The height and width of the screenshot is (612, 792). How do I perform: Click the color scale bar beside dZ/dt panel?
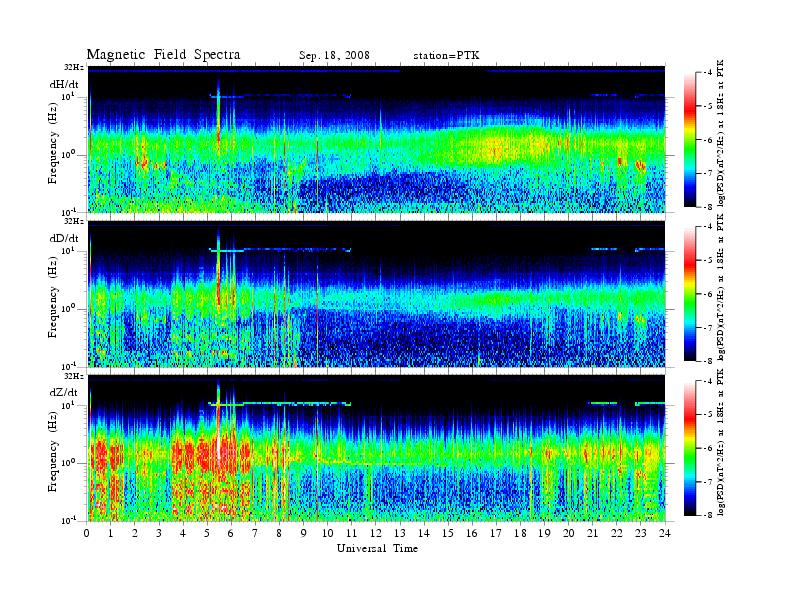pyautogui.click(x=689, y=448)
